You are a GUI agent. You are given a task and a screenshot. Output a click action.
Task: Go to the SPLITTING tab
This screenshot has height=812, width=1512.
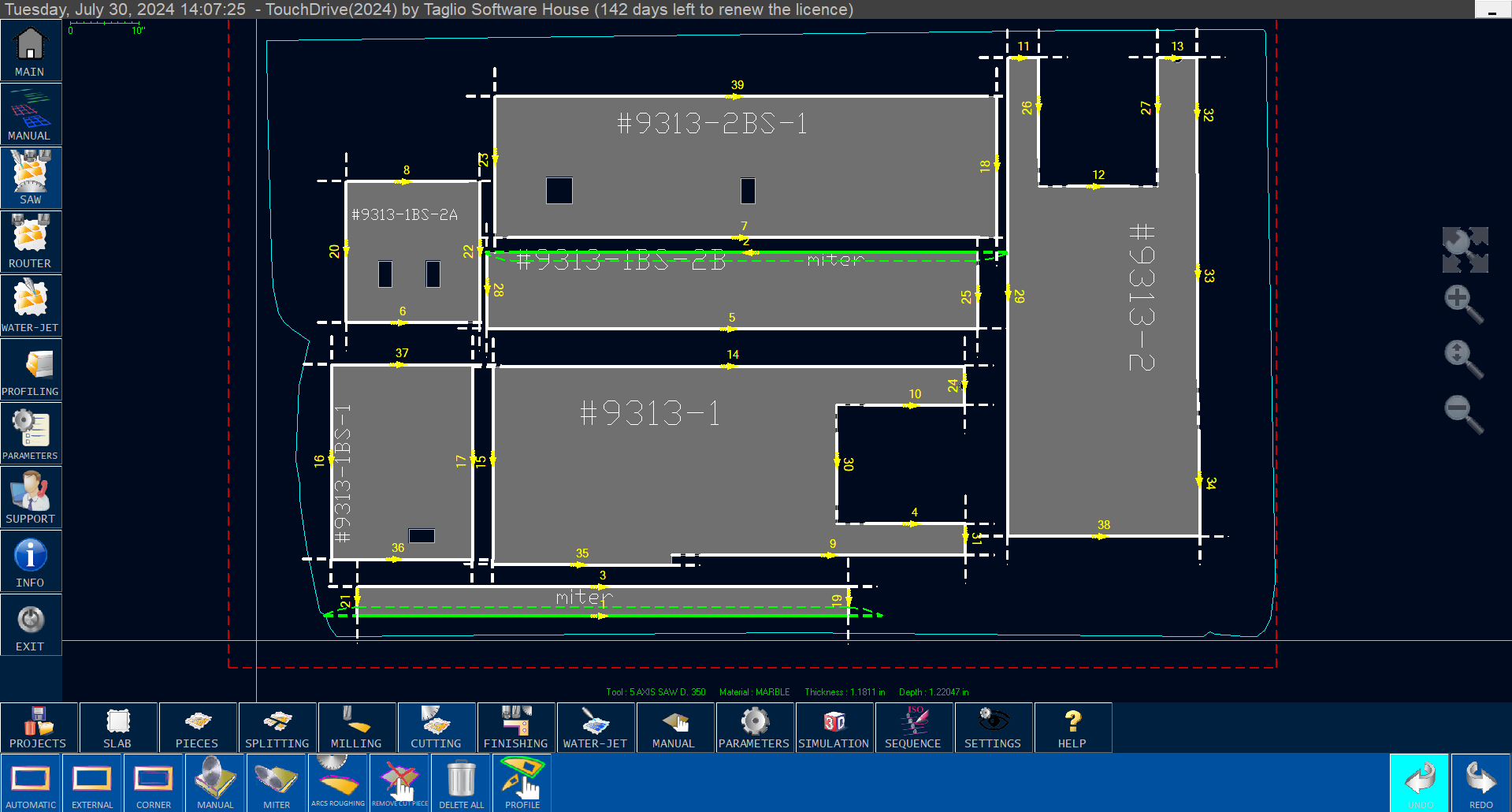tap(277, 728)
